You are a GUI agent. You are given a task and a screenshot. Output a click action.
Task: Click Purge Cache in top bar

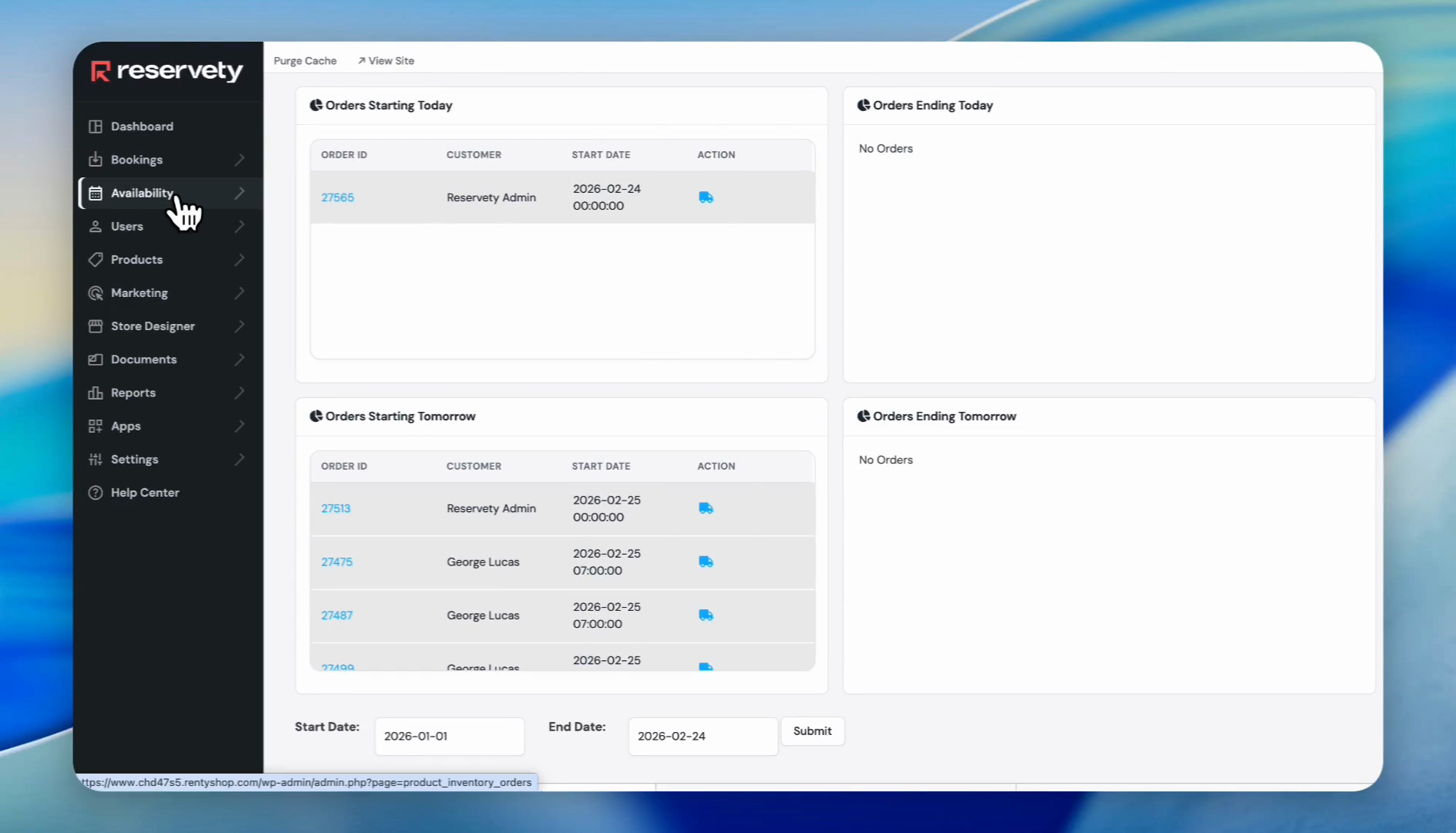(305, 61)
